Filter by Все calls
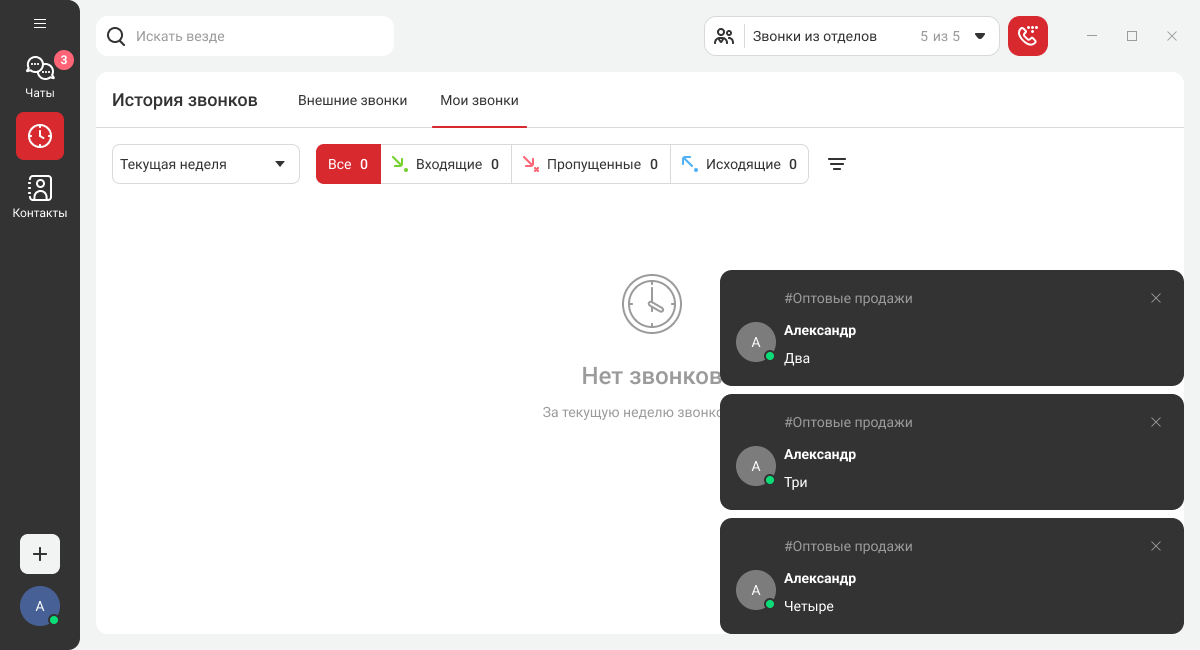This screenshot has height=650, width=1200. 348,164
